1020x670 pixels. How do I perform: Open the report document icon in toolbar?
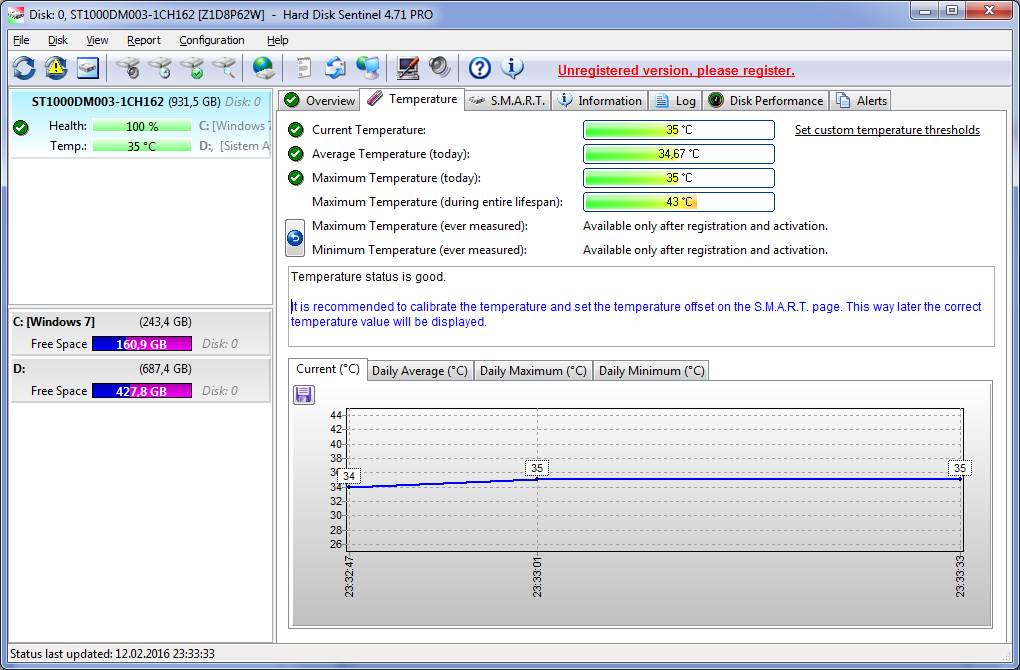303,68
